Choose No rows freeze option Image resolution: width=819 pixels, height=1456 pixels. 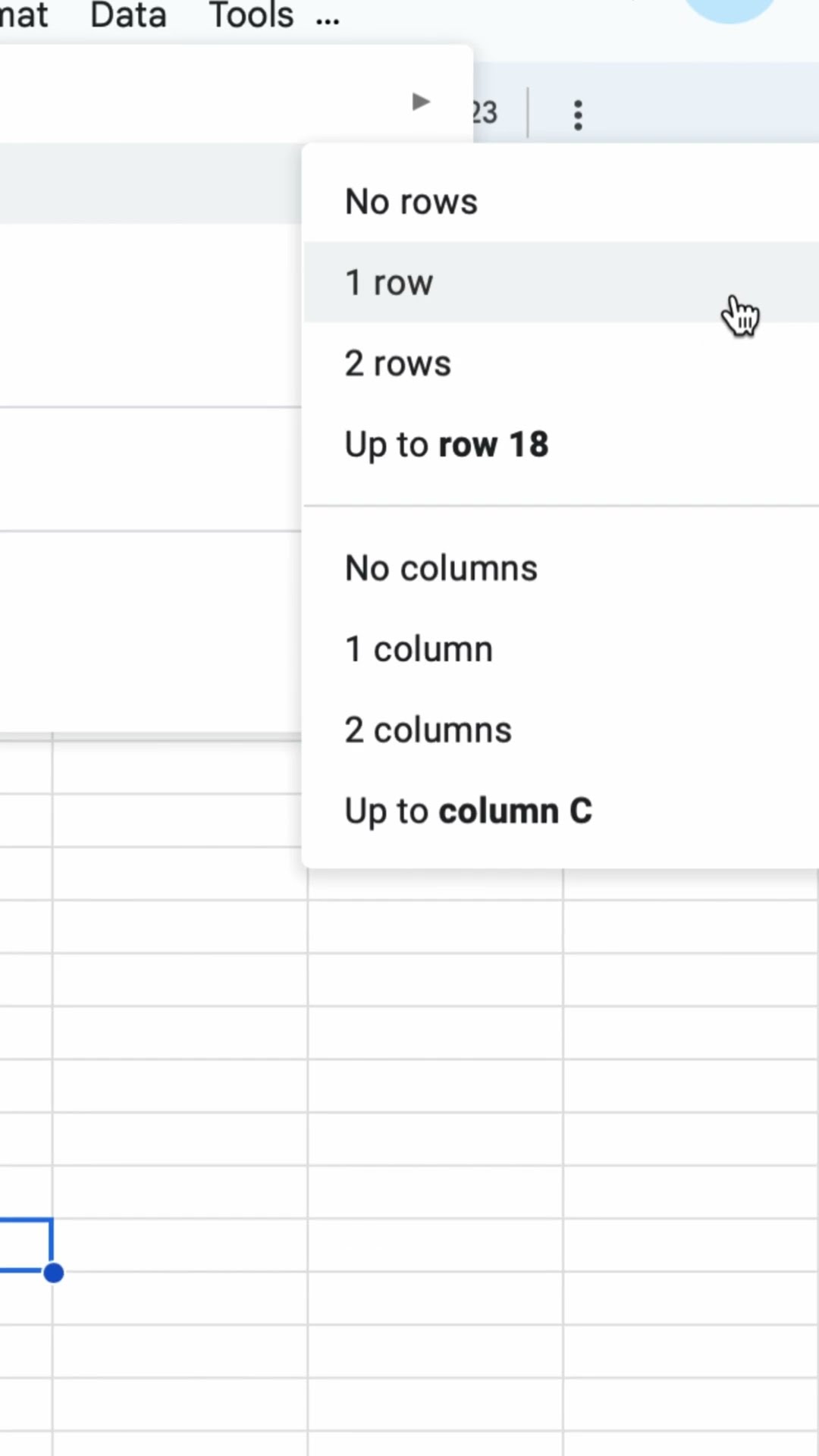tap(411, 202)
